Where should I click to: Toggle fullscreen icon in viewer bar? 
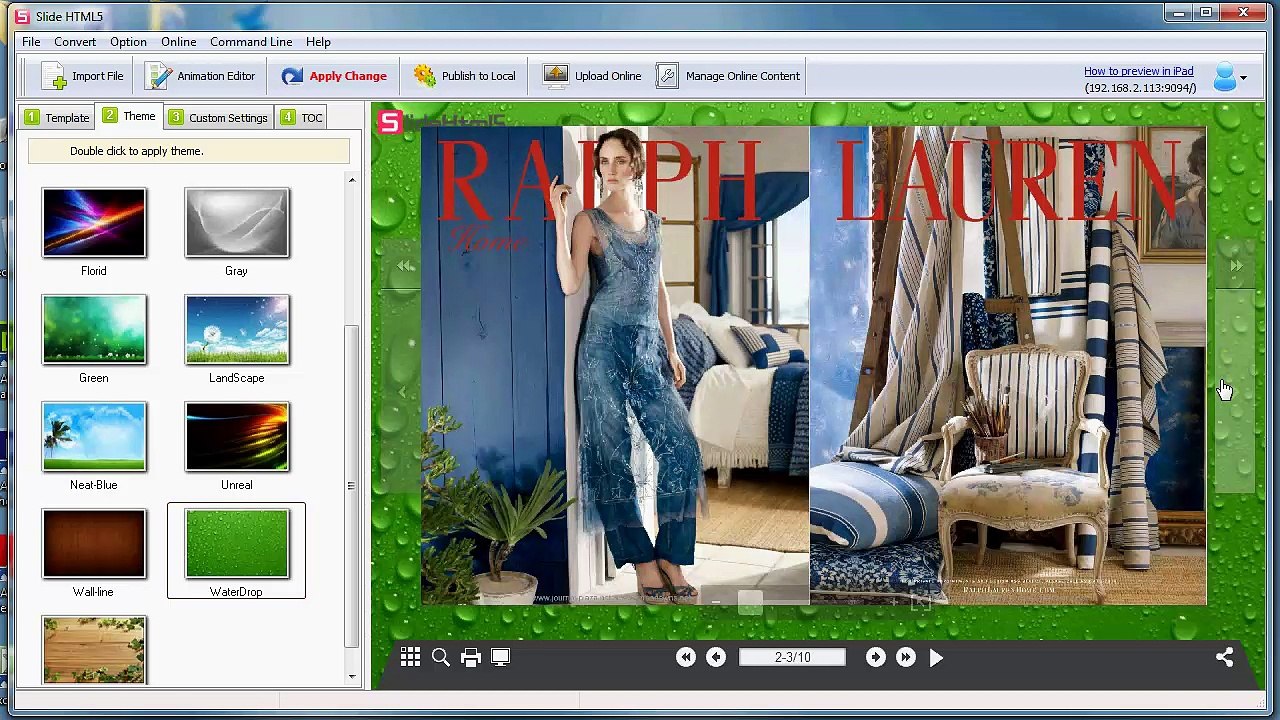[501, 657]
